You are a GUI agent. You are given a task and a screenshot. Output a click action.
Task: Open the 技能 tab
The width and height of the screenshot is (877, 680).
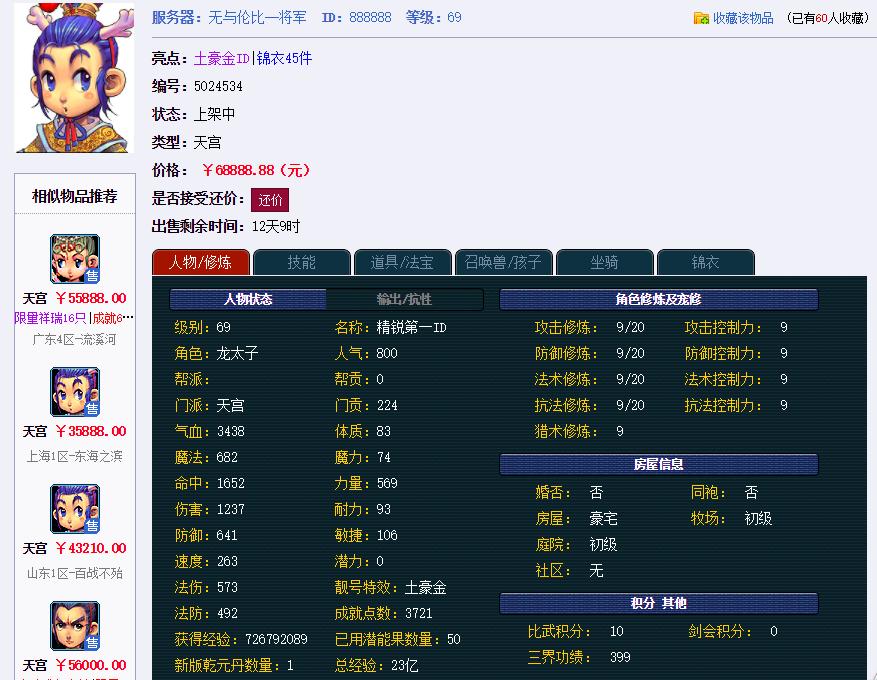pos(301,261)
